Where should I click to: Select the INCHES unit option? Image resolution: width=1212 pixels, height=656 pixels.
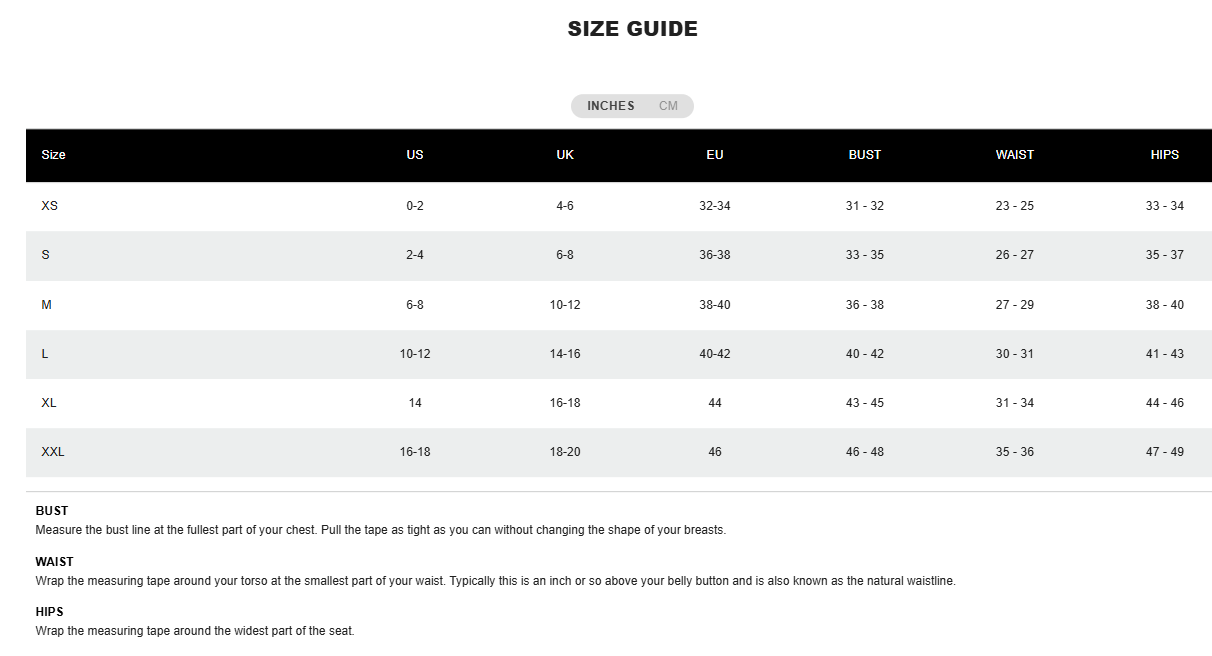(x=610, y=106)
